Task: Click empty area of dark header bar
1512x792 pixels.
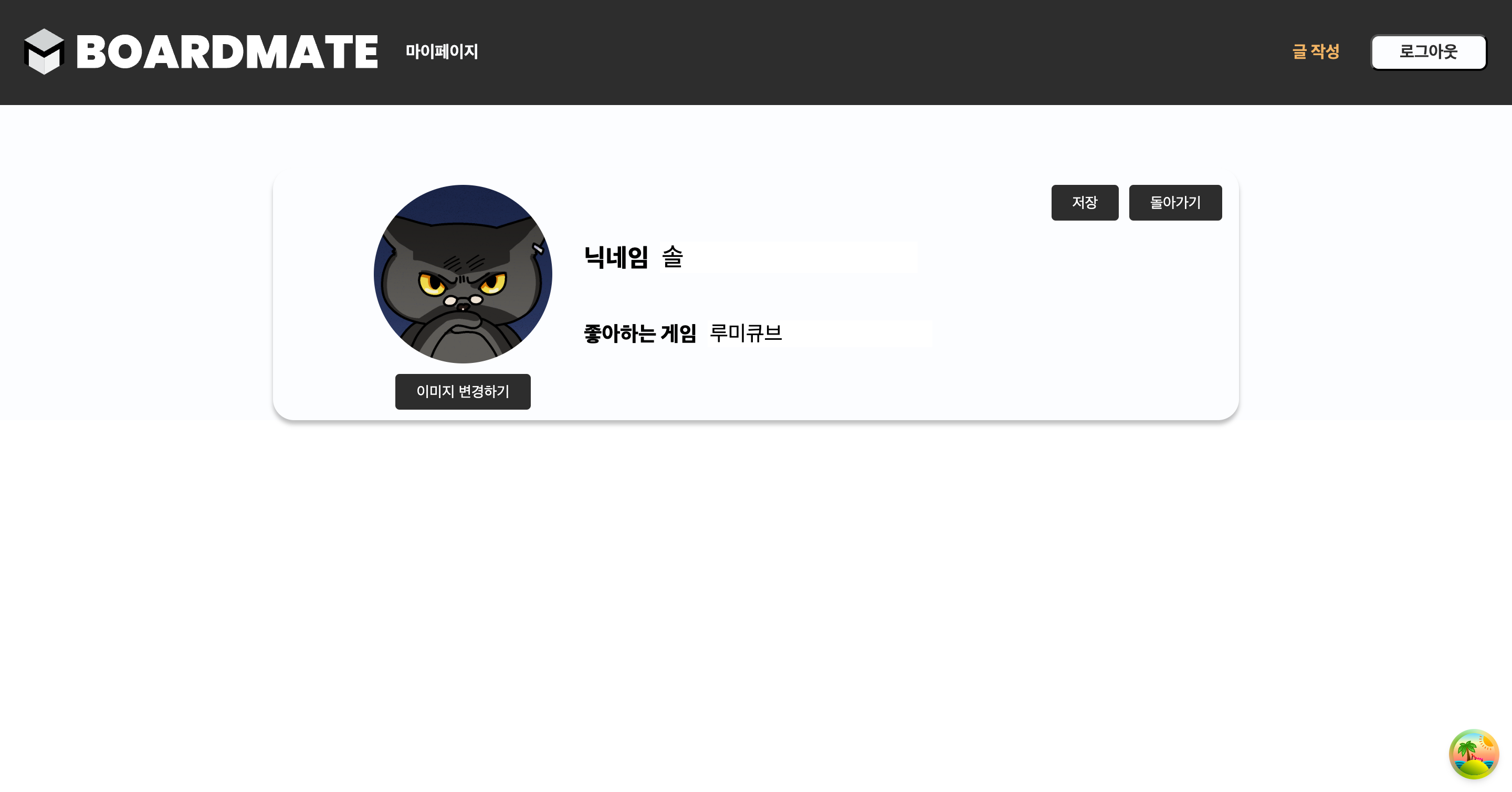Action: tap(880, 51)
